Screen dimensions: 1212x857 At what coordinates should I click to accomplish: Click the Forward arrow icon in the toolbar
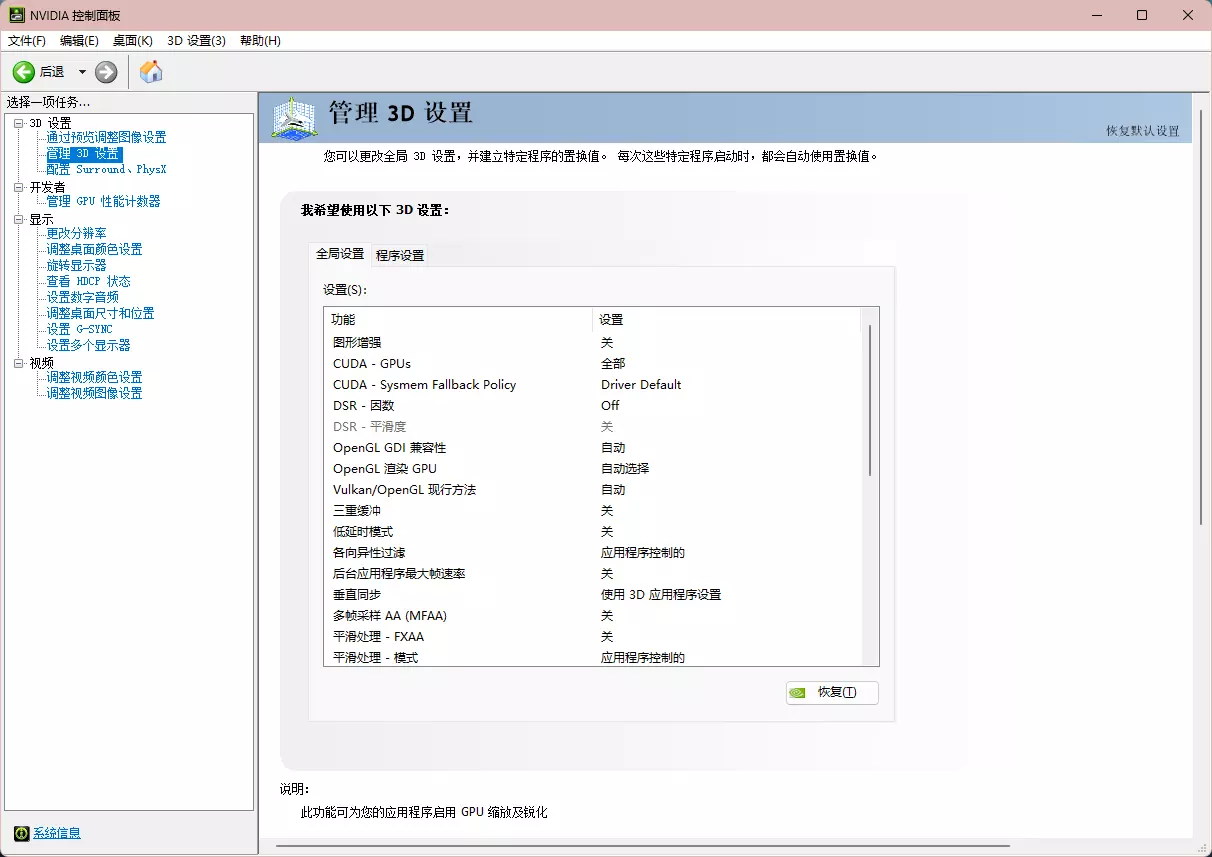106,72
